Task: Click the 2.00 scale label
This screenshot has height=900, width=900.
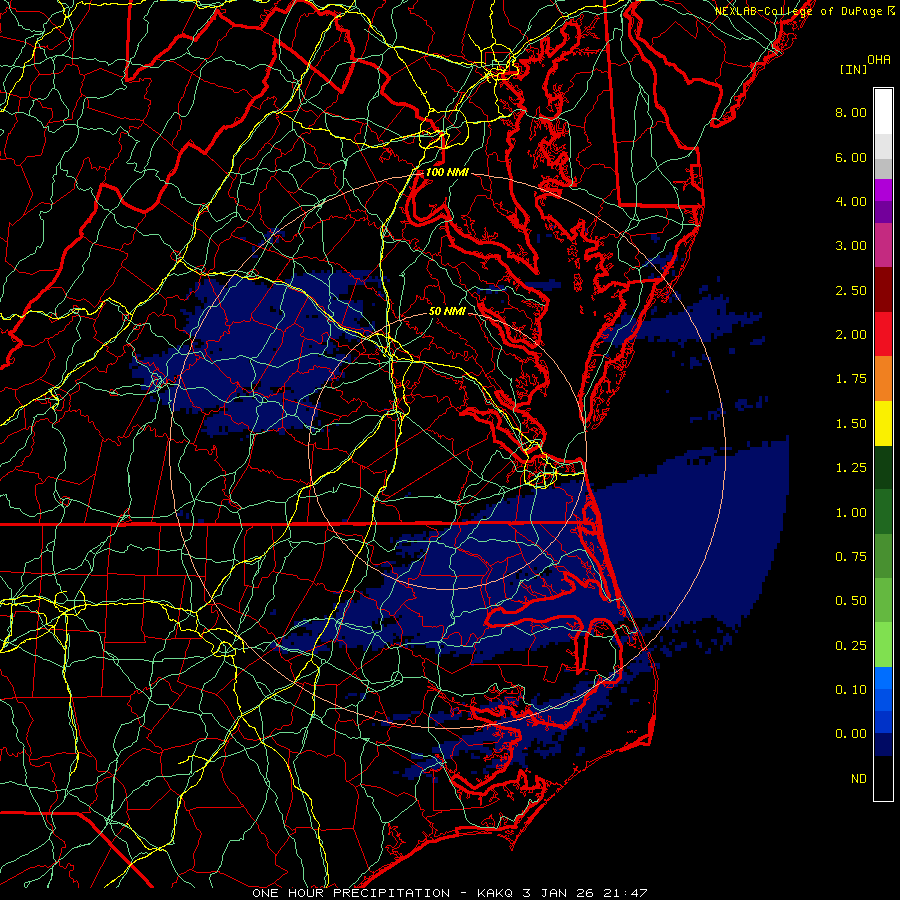Action: pyautogui.click(x=851, y=335)
